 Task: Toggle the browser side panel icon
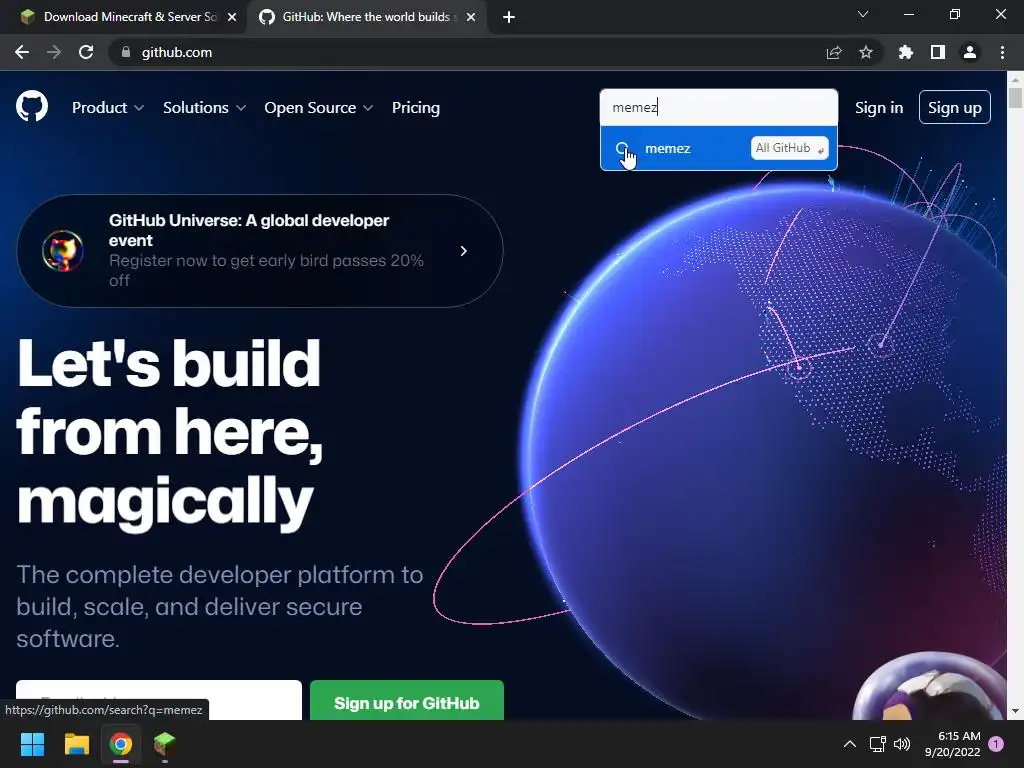[938, 52]
